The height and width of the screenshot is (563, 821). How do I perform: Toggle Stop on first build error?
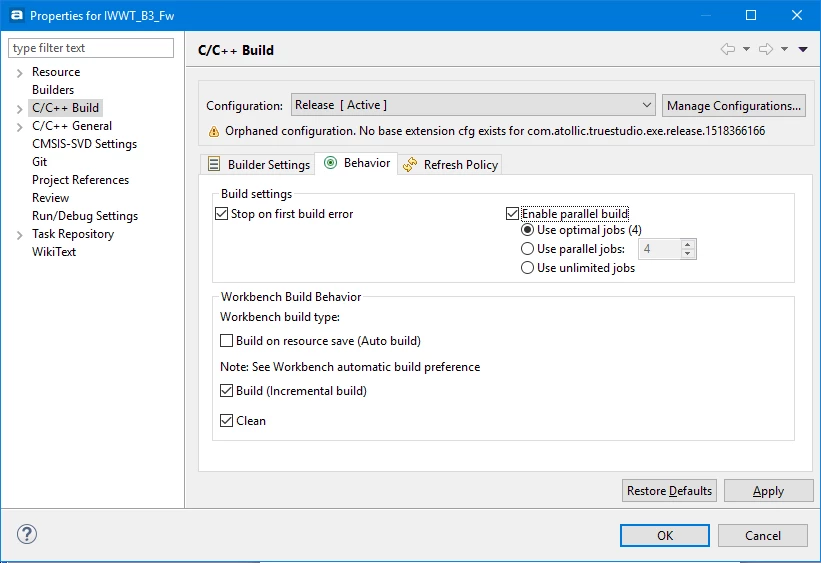[x=221, y=214]
